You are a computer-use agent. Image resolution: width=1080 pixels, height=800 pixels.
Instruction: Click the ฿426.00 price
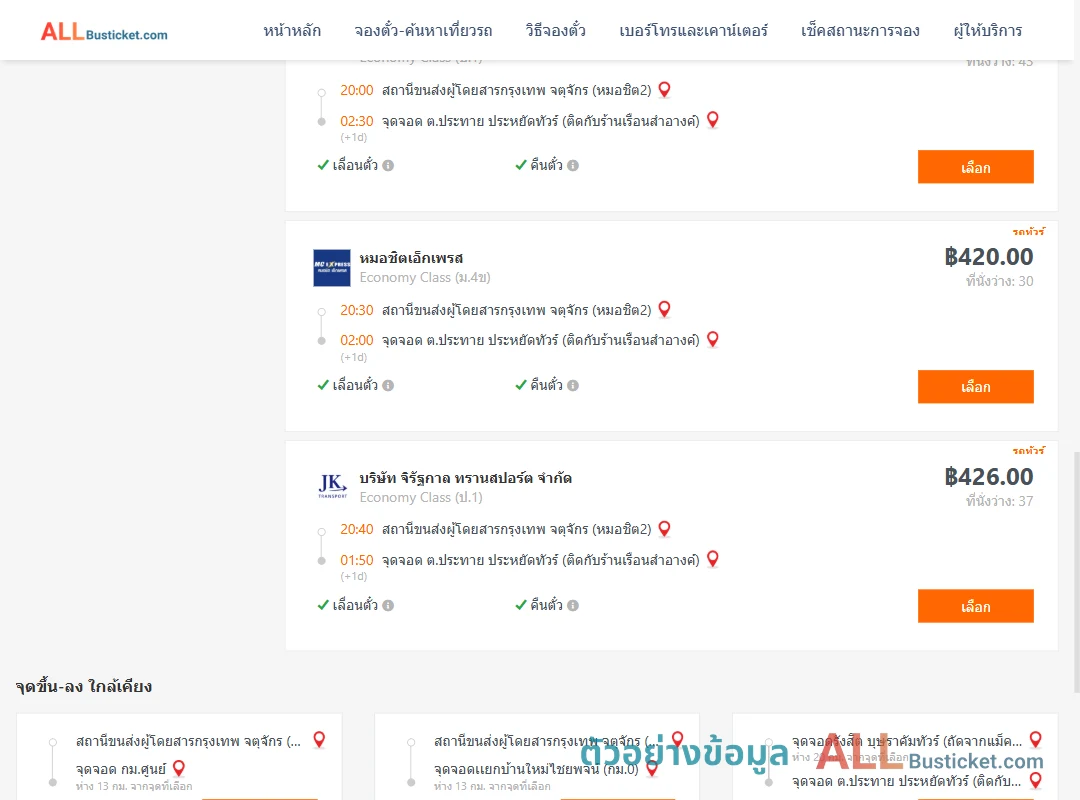[988, 477]
